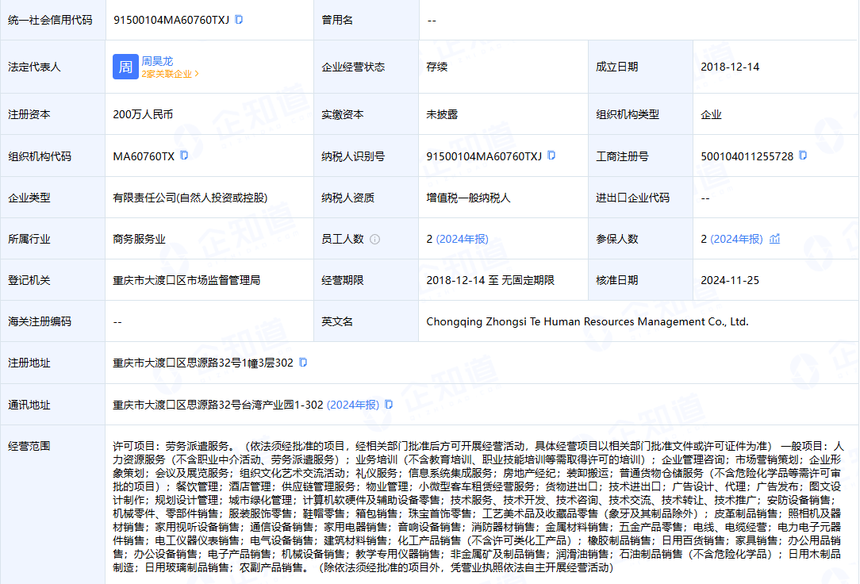Copy the registered address 注册地址
This screenshot has width=860, height=584.
pos(303,362)
